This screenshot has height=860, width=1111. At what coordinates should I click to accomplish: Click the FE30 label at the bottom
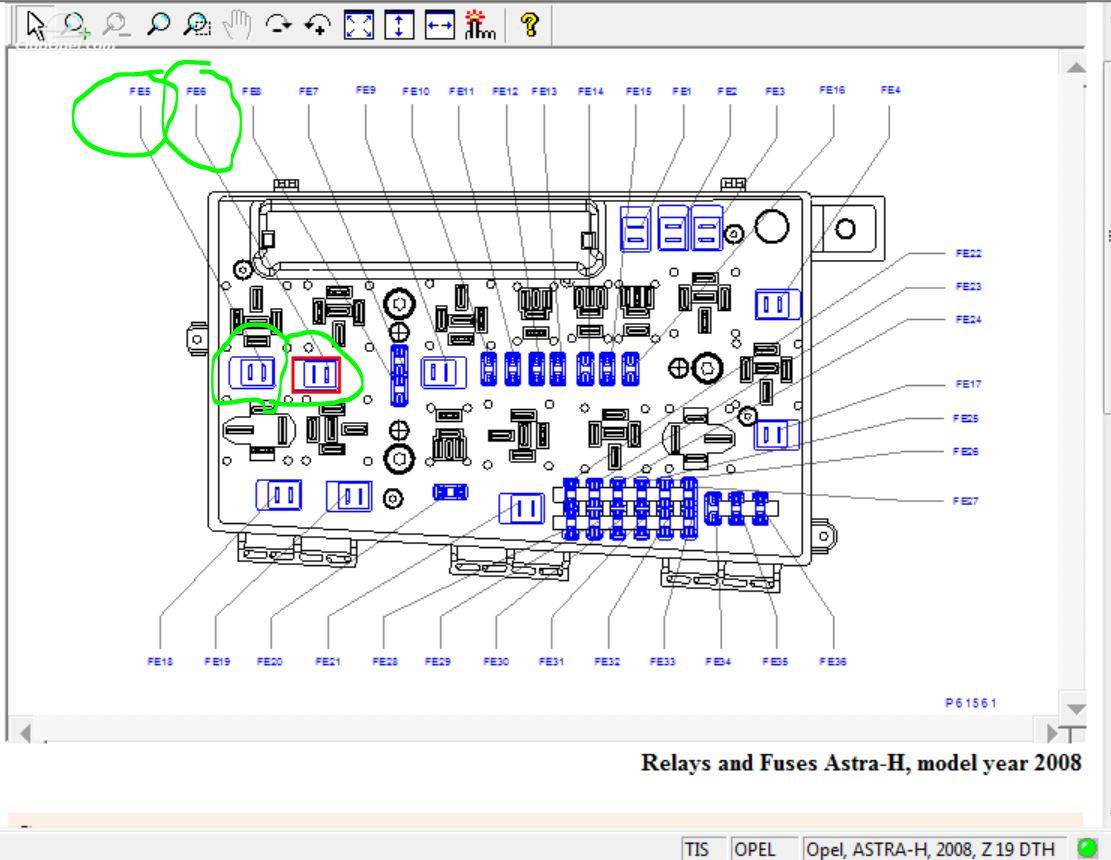(x=496, y=662)
